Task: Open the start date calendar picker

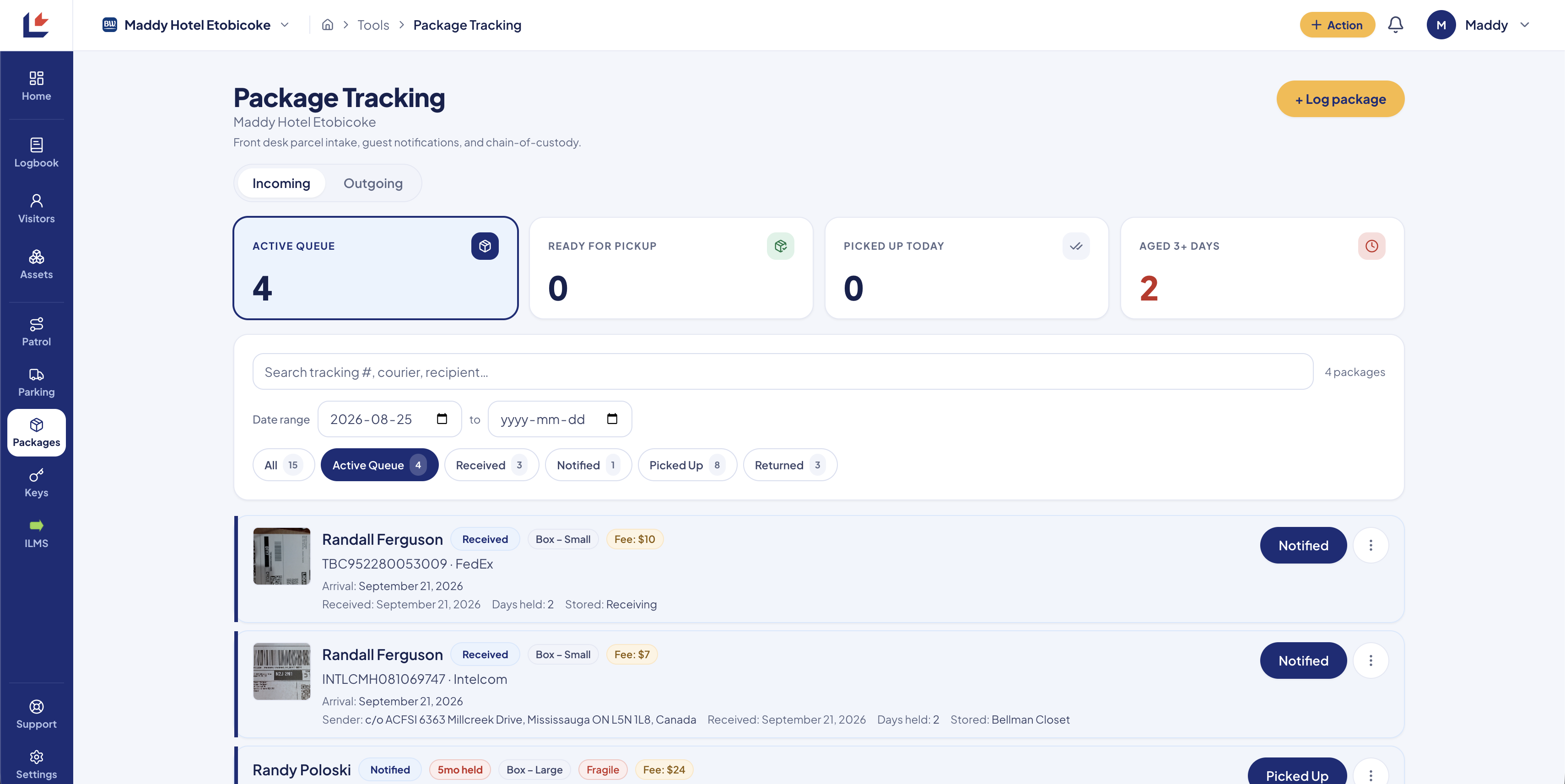Action: (x=442, y=419)
